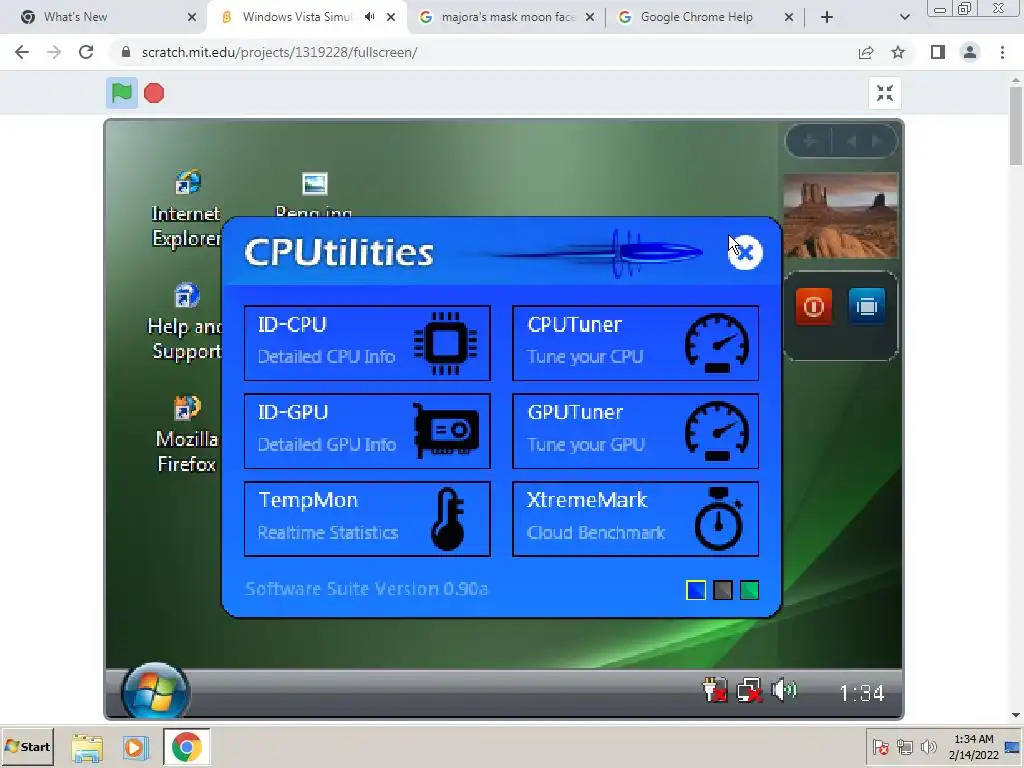Select the green theme color swatch
This screenshot has height=768, width=1024.
point(750,590)
